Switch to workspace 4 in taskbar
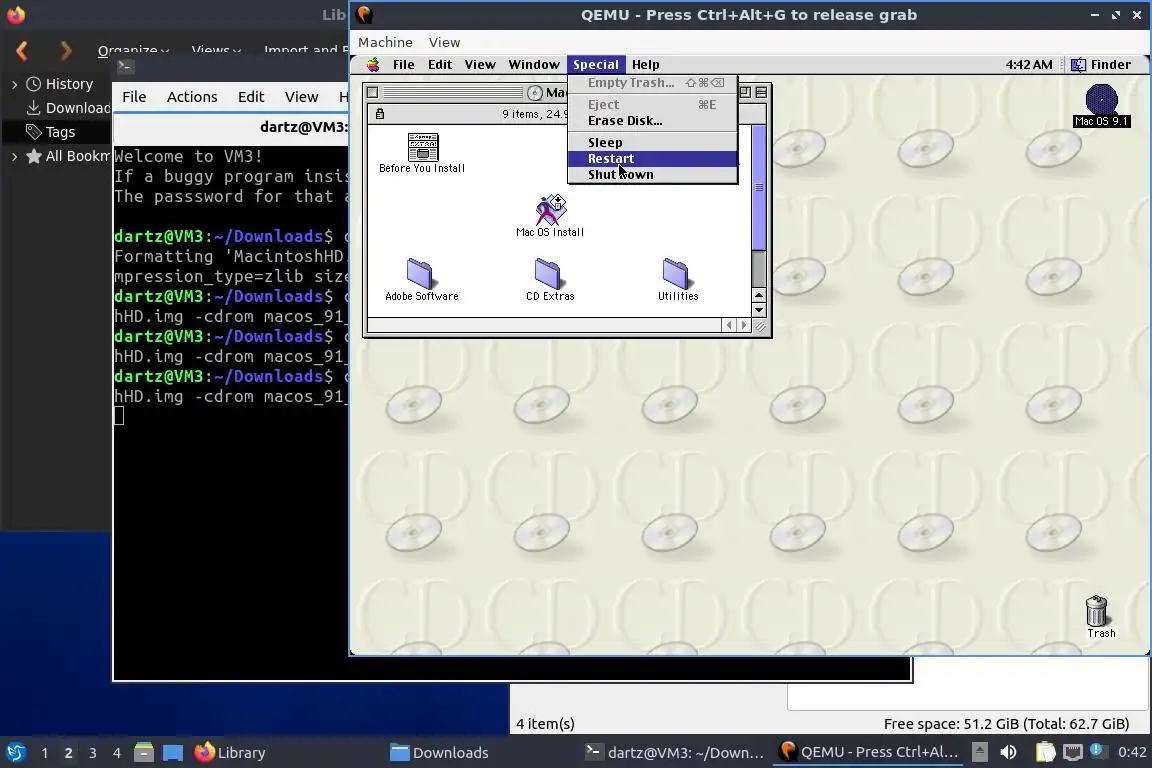The height and width of the screenshot is (768, 1152). click(x=117, y=753)
